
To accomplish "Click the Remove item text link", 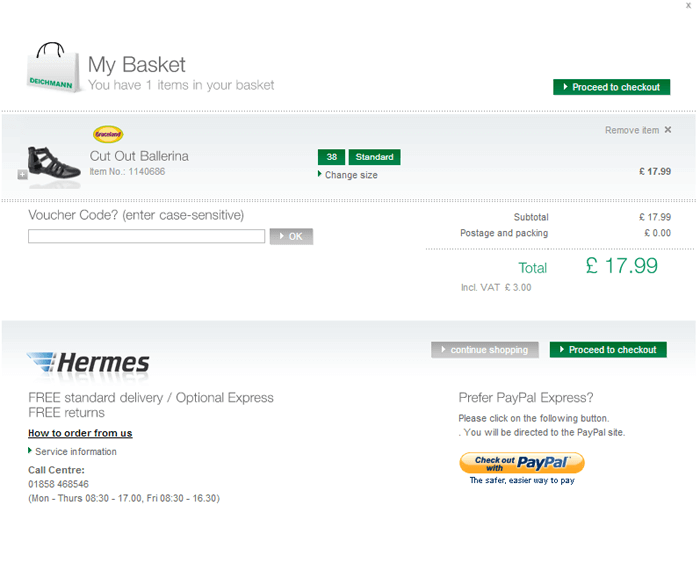I will (632, 130).
